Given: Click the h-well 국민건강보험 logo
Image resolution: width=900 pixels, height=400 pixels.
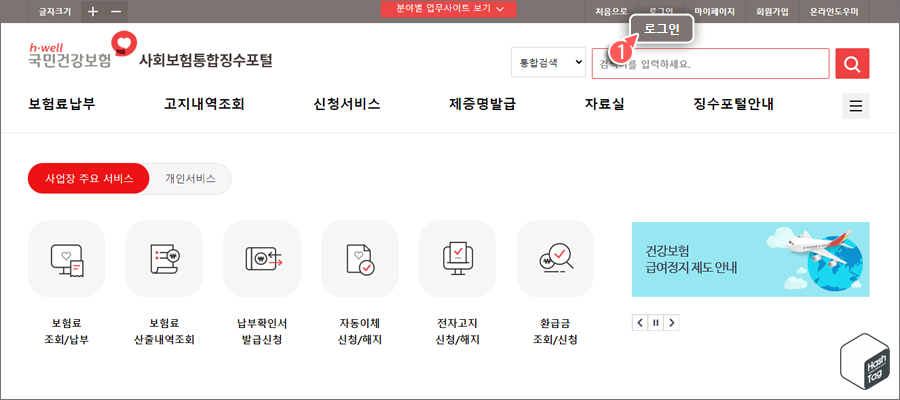Looking at the screenshot, I should 83,50.
